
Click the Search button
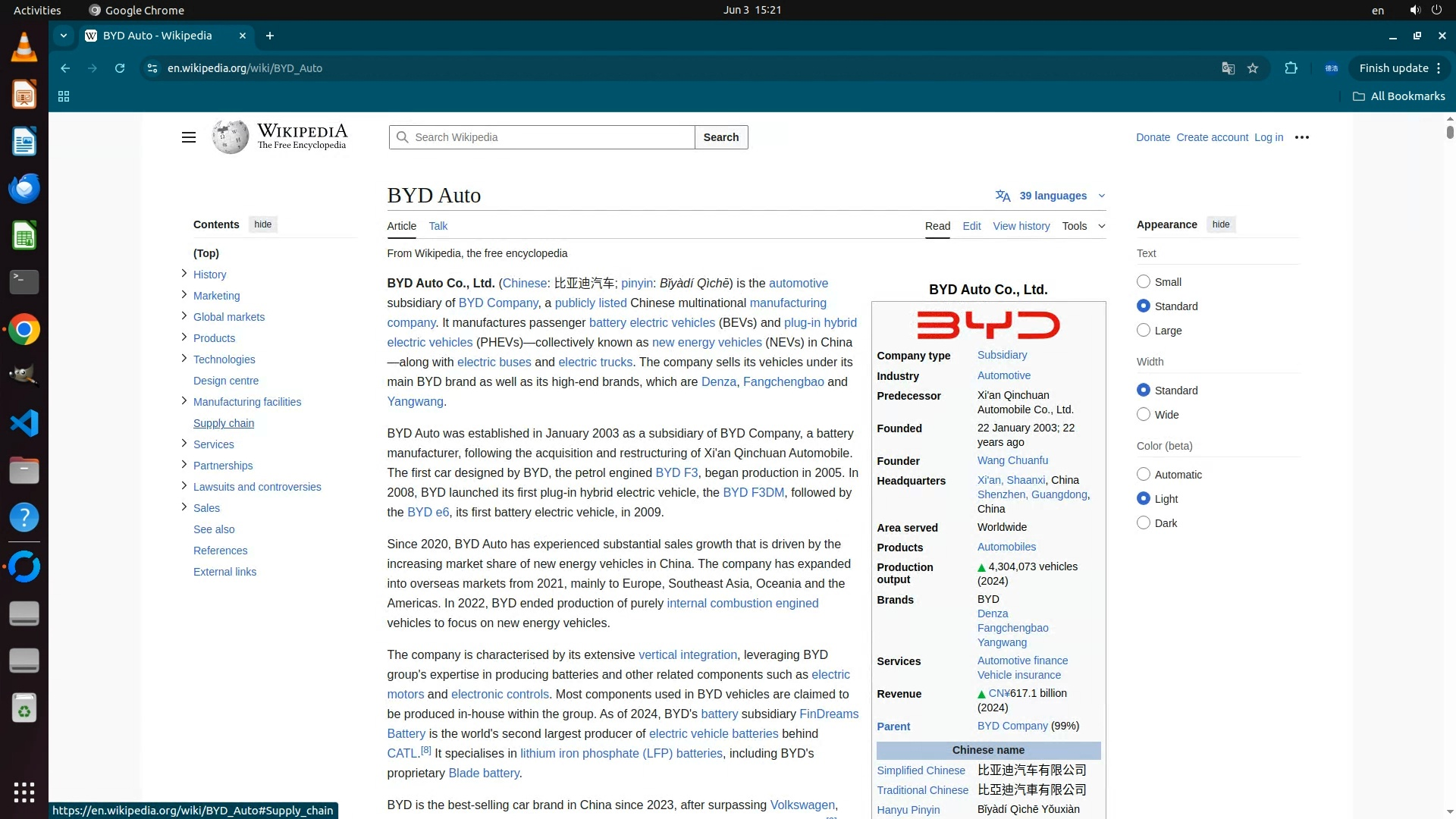[x=720, y=137]
